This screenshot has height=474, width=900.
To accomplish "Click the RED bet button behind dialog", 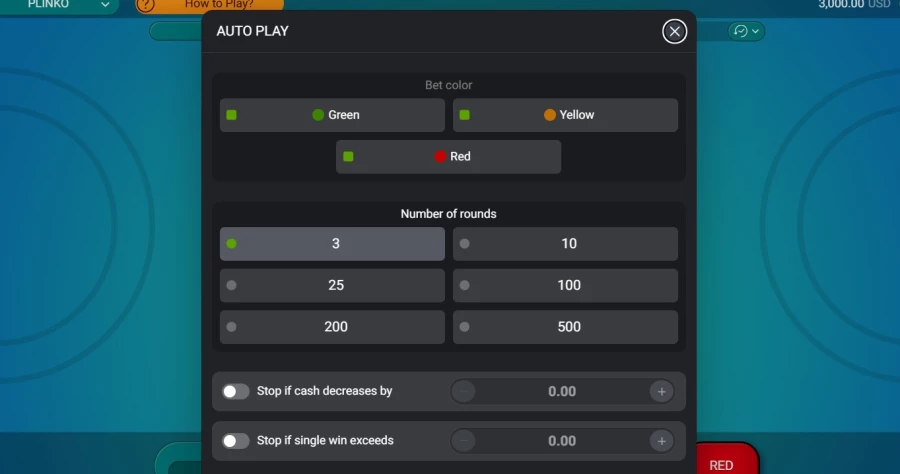I will pyautogui.click(x=727, y=459).
